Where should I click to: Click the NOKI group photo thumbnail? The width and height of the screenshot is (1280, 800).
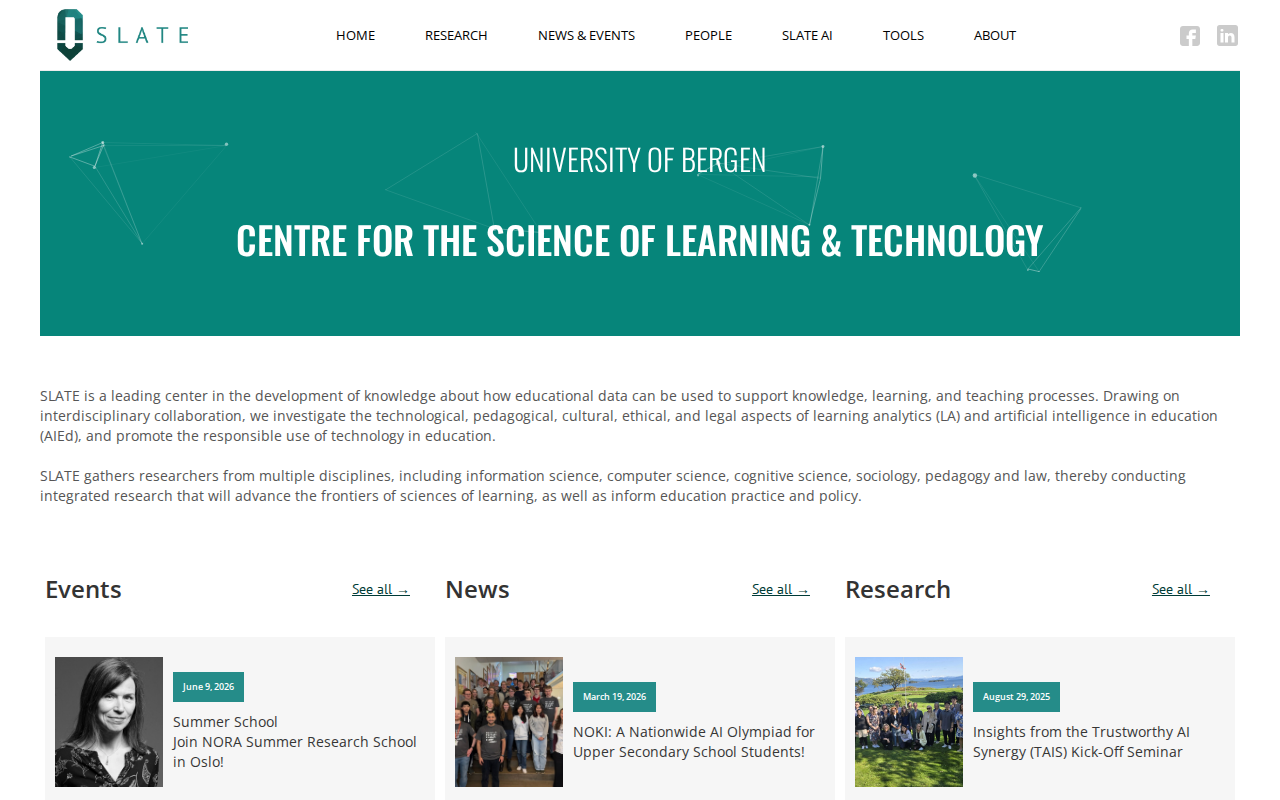[508, 721]
